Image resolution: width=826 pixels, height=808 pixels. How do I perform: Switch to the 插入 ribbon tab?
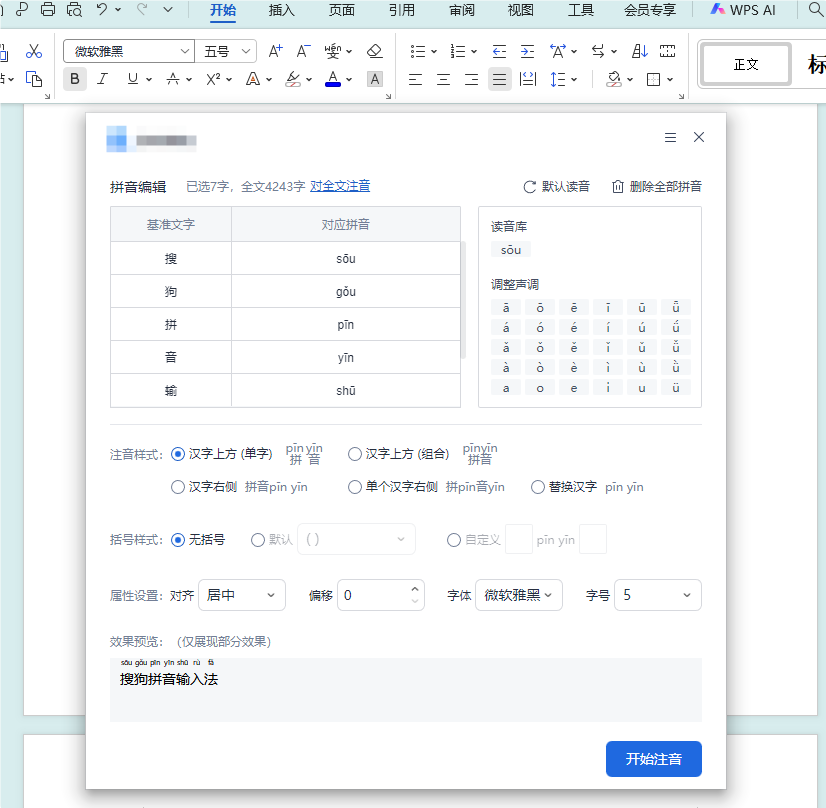[x=282, y=10]
